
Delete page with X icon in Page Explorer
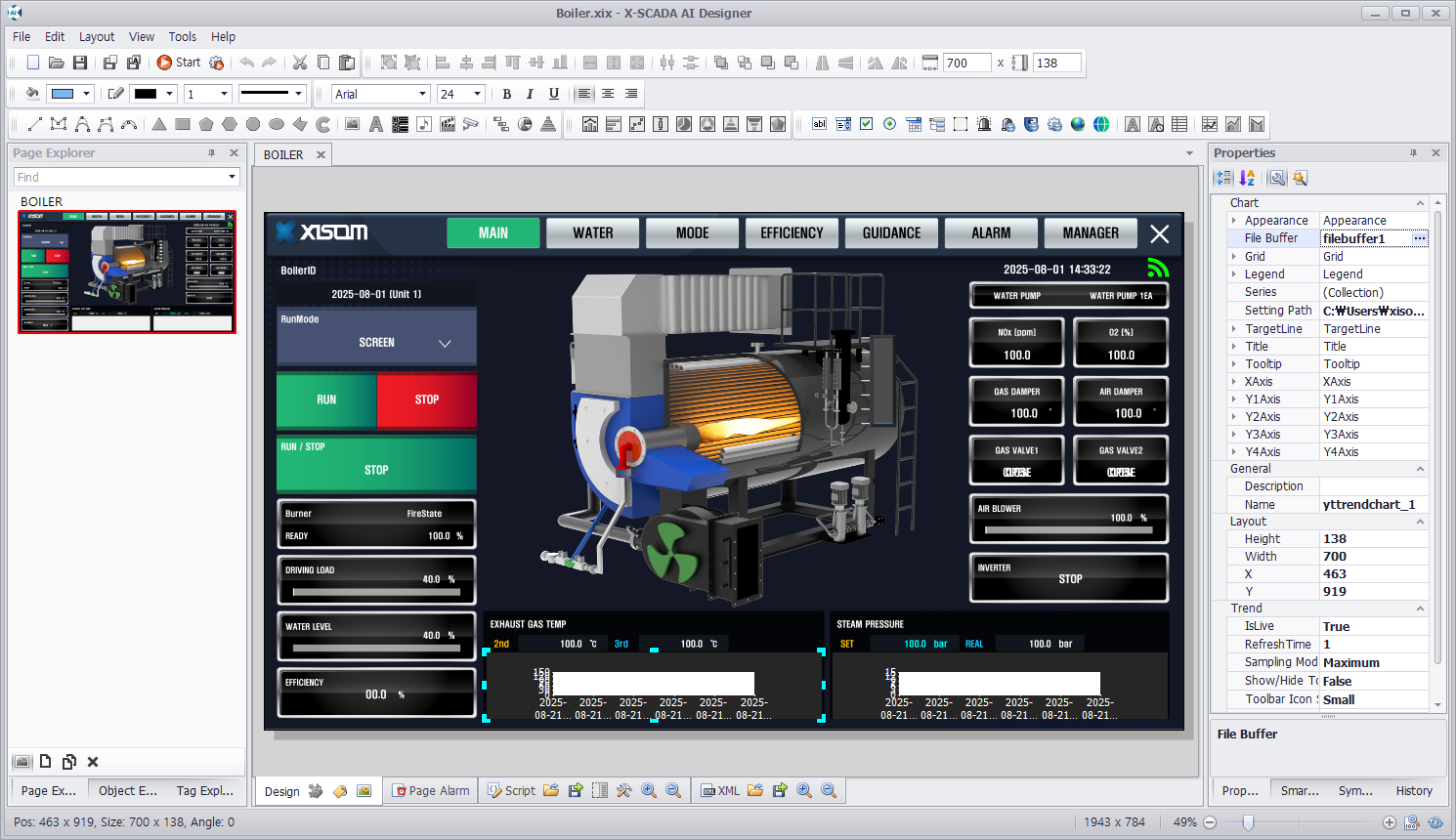pos(93,762)
